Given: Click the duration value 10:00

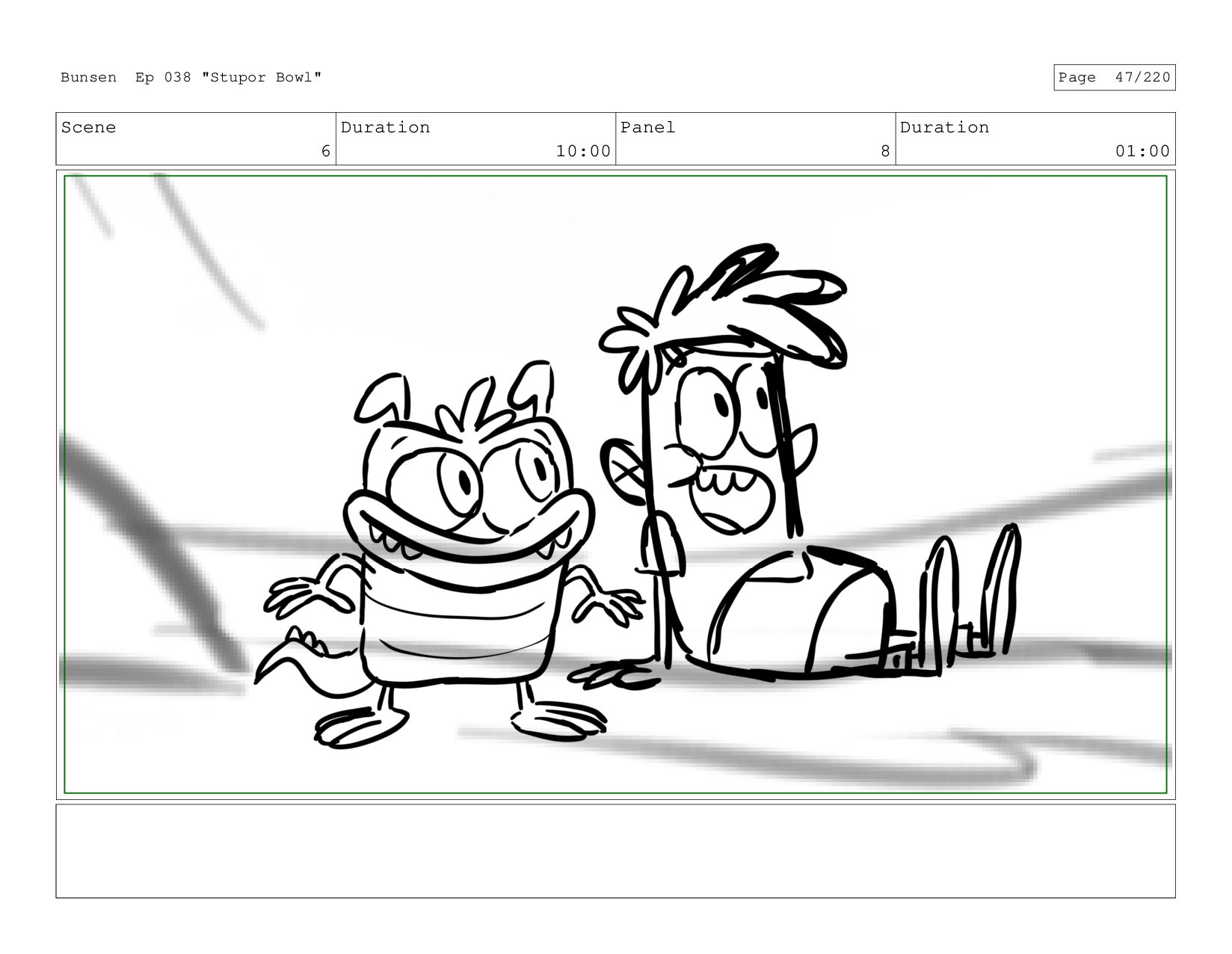Looking at the screenshot, I should point(583,151).
